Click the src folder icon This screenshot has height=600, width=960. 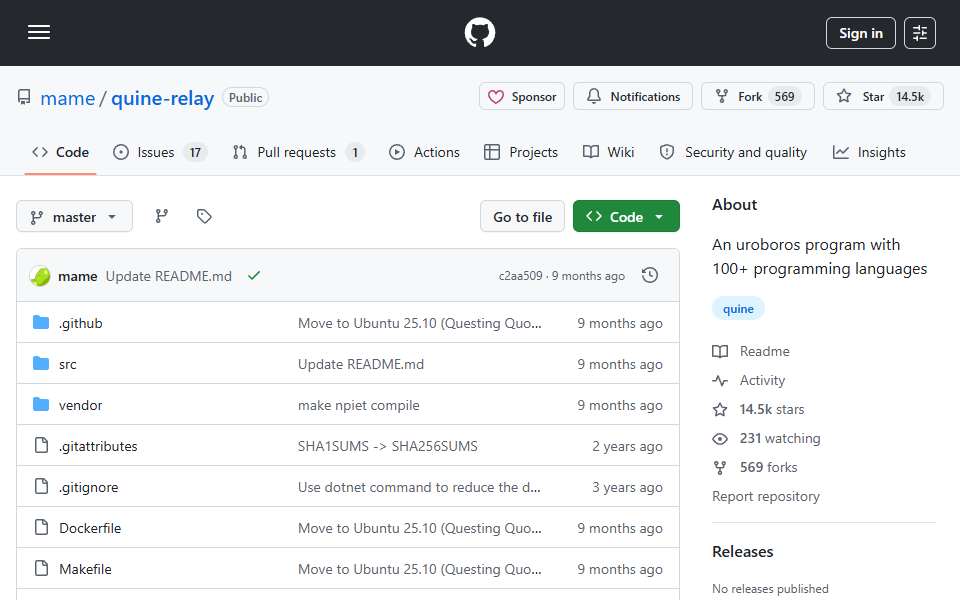click(41, 364)
